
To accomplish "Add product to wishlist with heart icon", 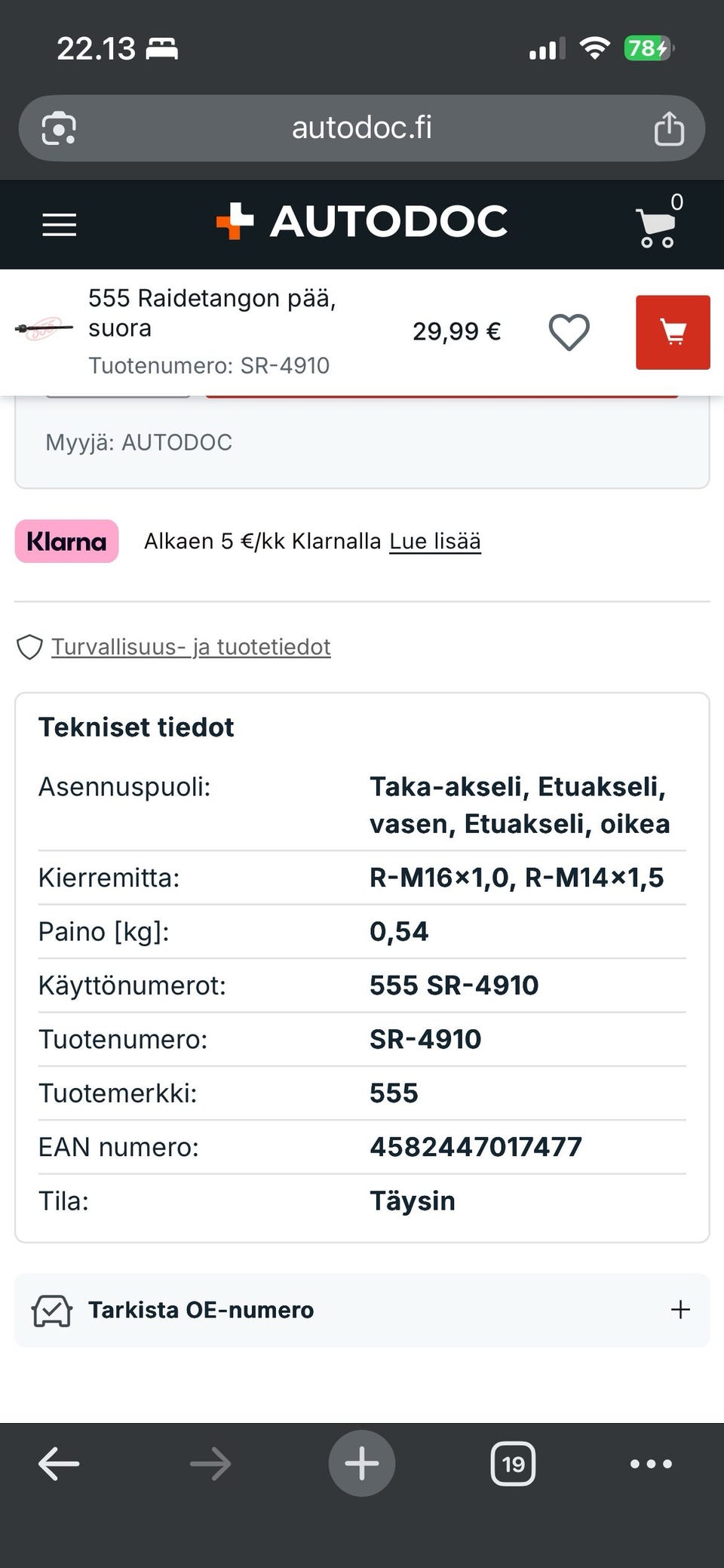I will coord(569,332).
